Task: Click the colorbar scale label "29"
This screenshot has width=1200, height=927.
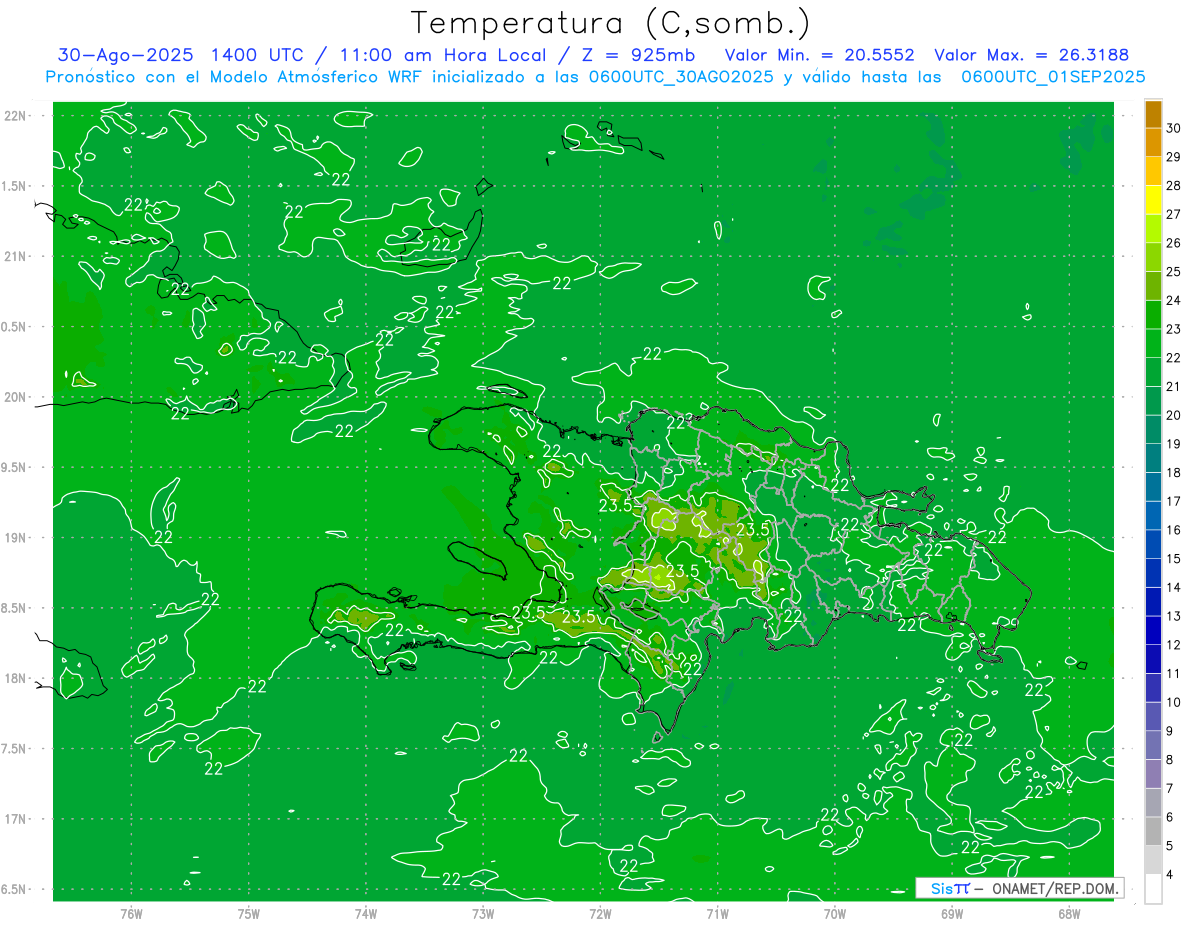Action: [x=1173, y=157]
